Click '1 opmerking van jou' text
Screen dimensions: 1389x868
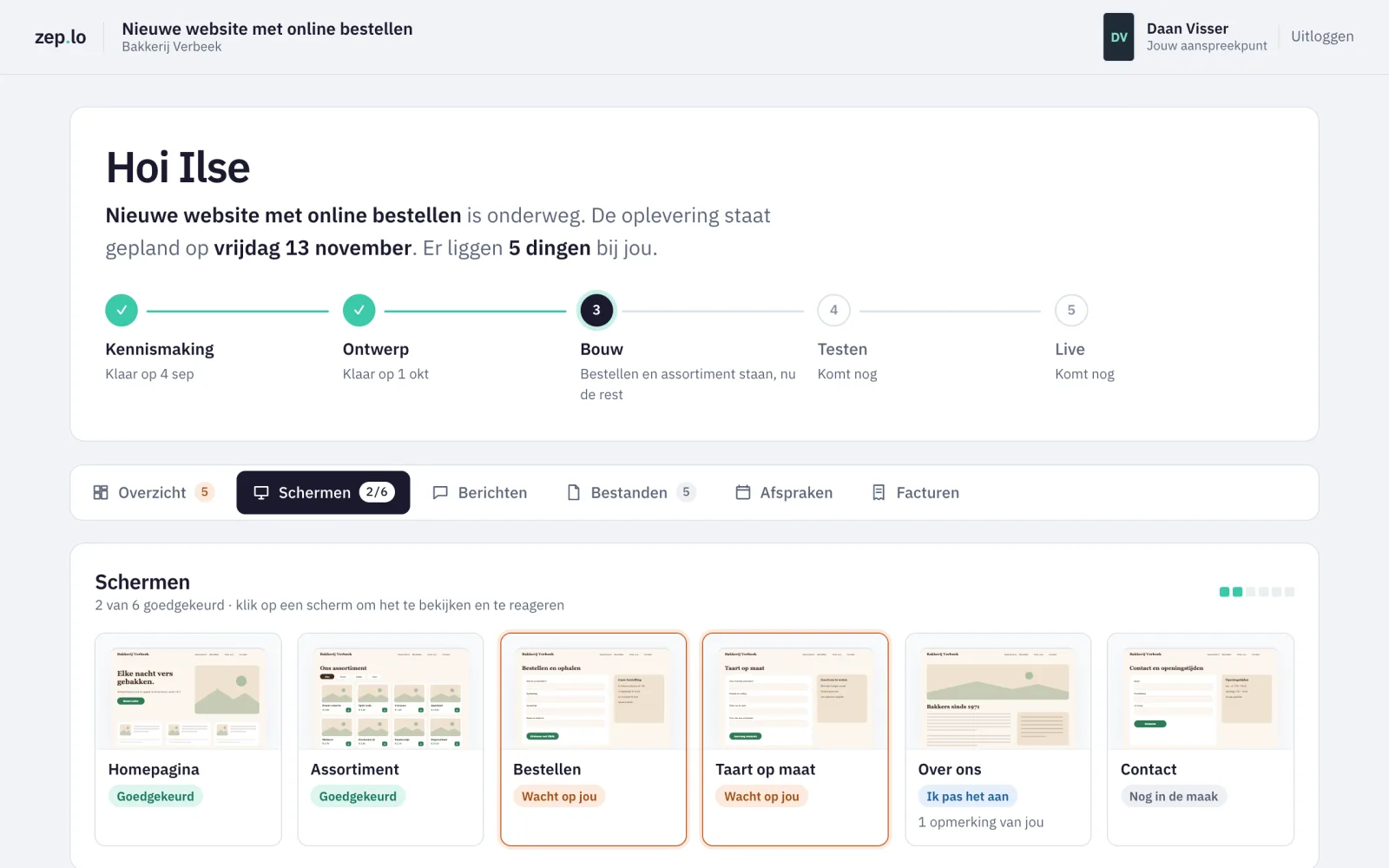tap(981, 822)
